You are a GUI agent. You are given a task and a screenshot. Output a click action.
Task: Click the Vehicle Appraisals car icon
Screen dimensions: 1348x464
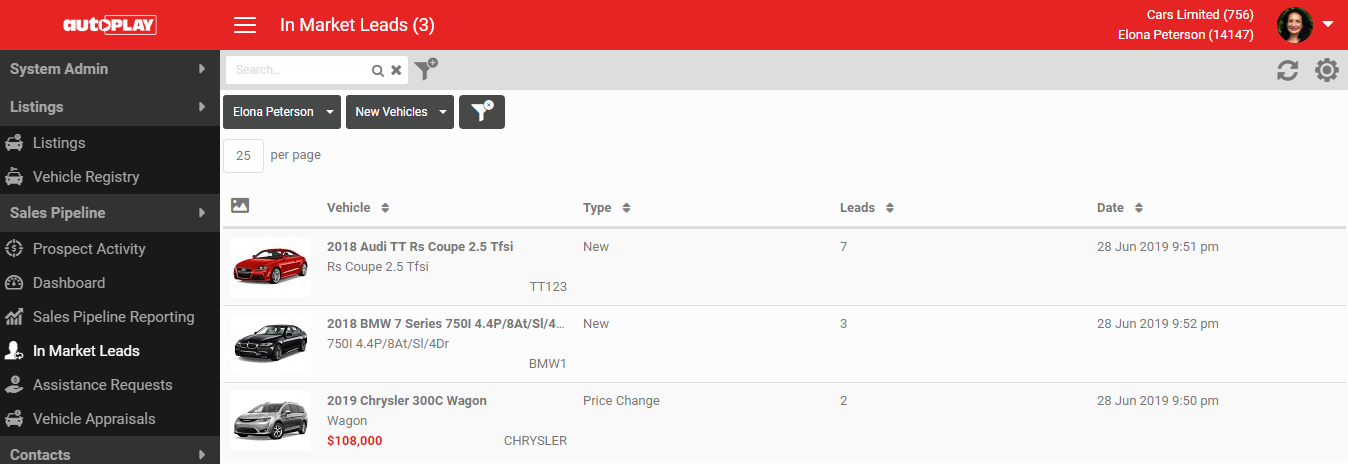coord(14,419)
